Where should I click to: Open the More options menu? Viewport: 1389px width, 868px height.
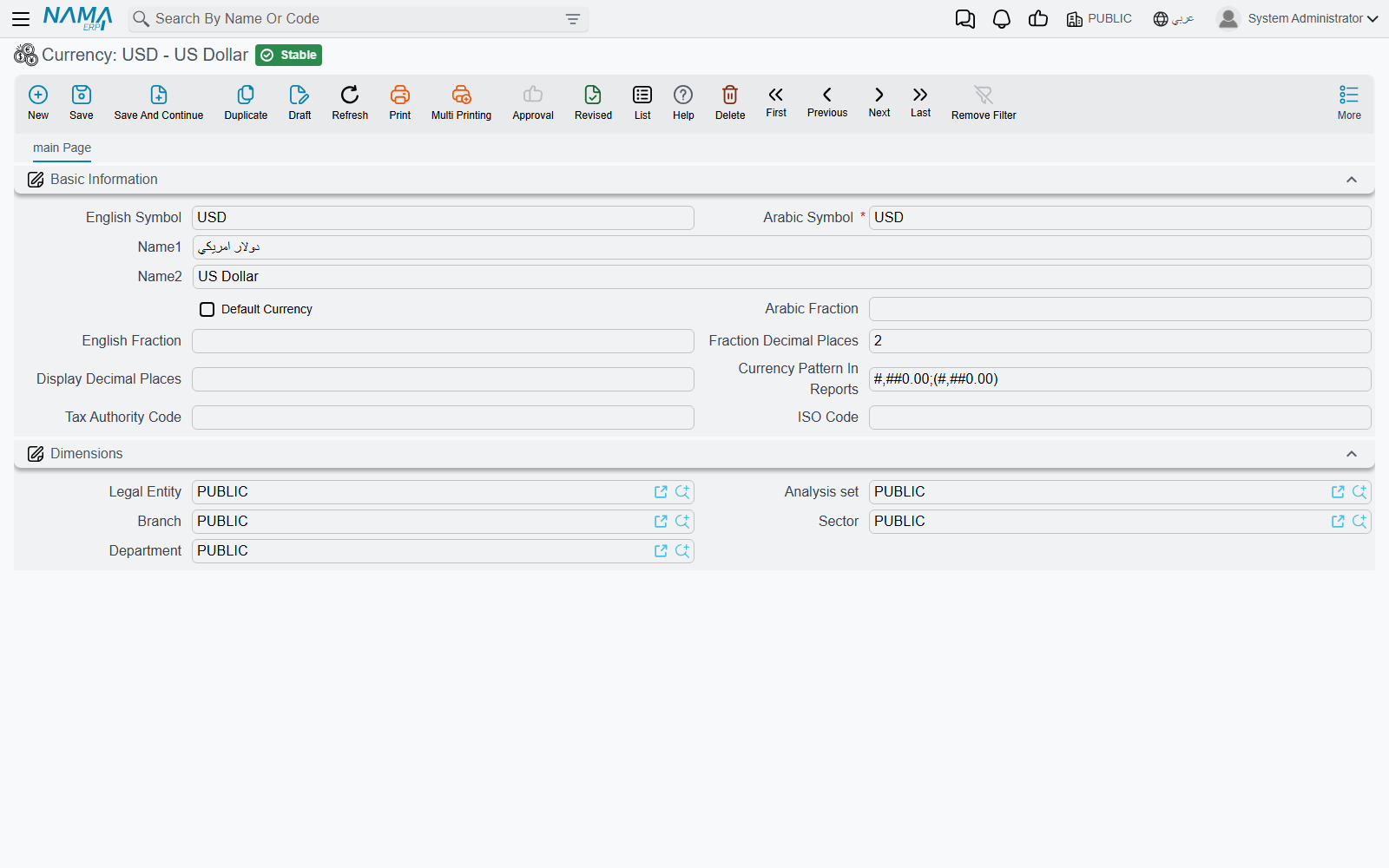[1349, 102]
